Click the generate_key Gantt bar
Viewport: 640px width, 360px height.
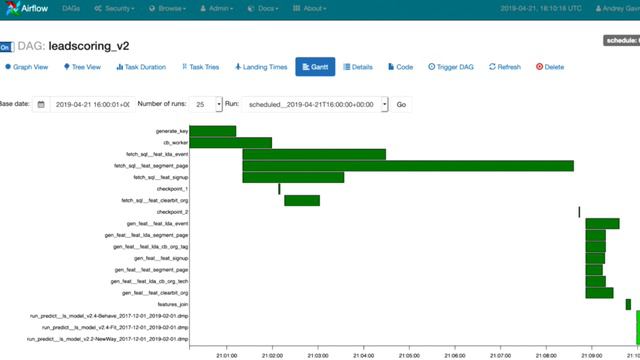213,131
